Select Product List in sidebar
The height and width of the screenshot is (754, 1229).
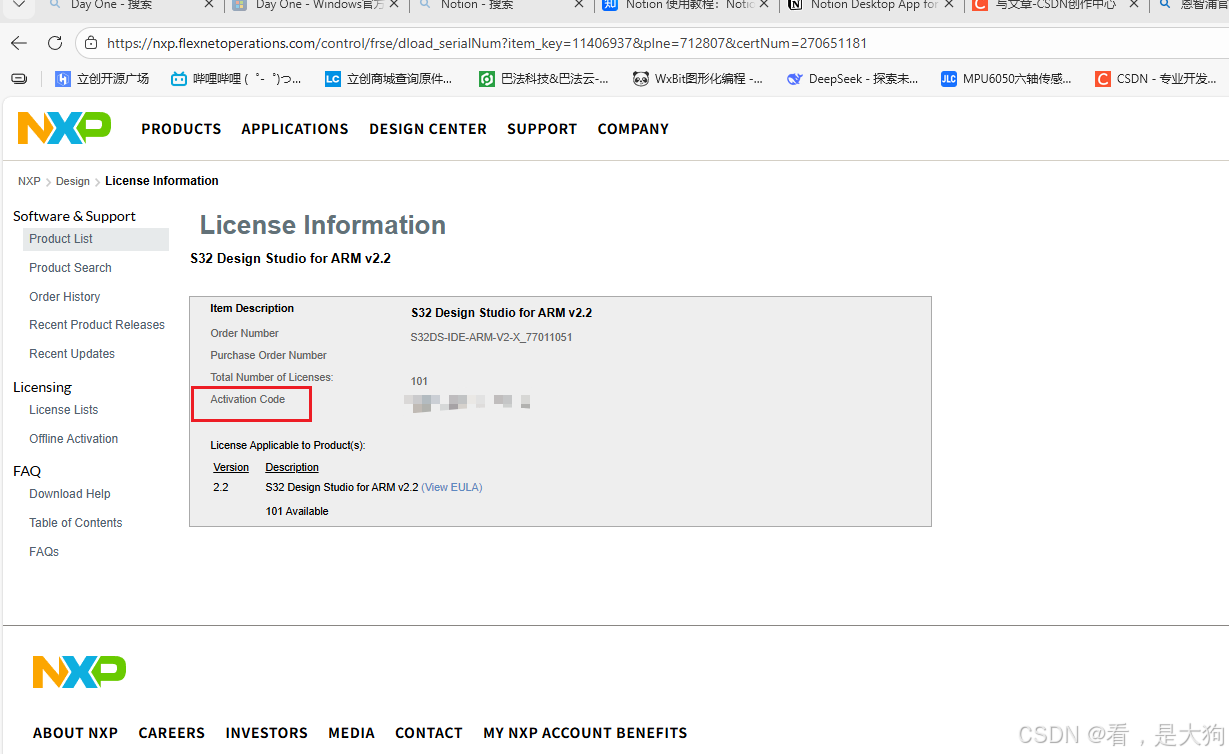tap(96, 239)
